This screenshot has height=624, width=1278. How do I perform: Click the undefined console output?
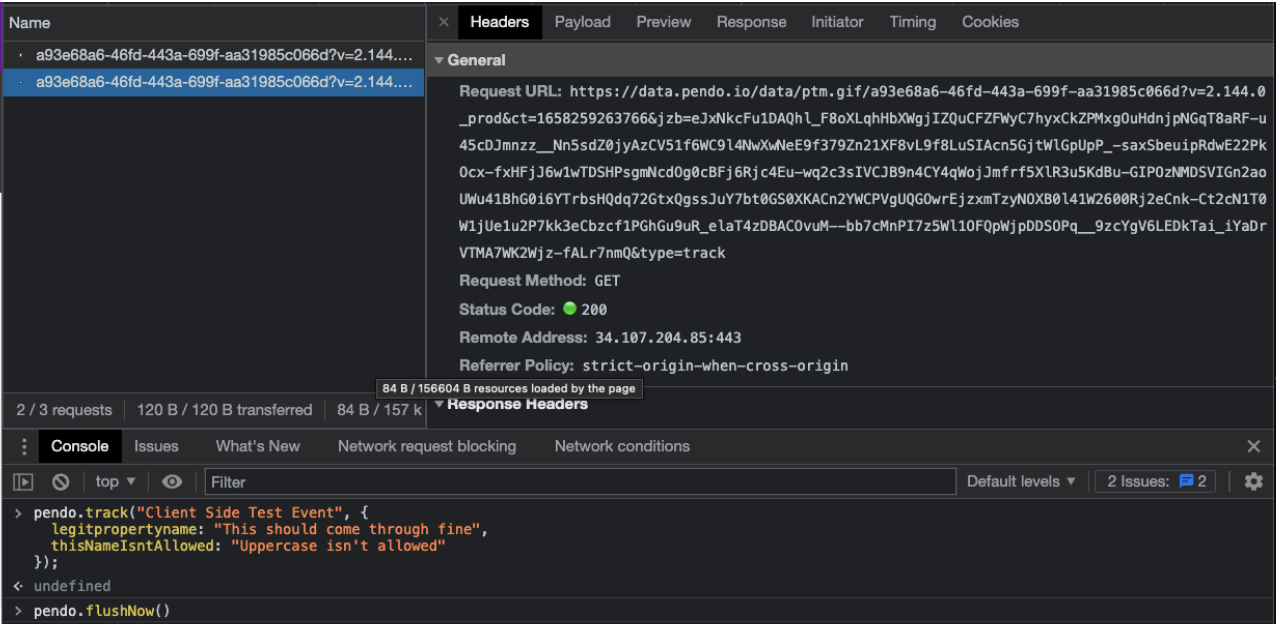point(72,586)
